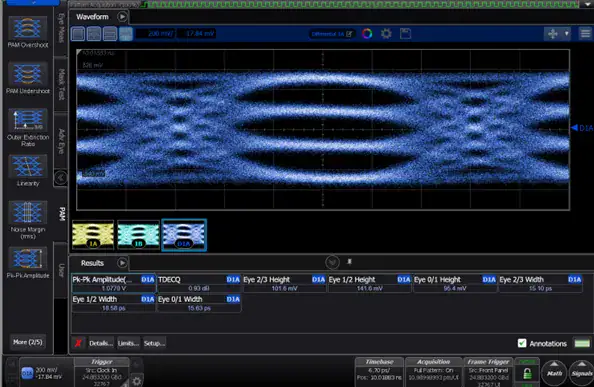
Task: Click the More (2/5) button
Action: 28,342
